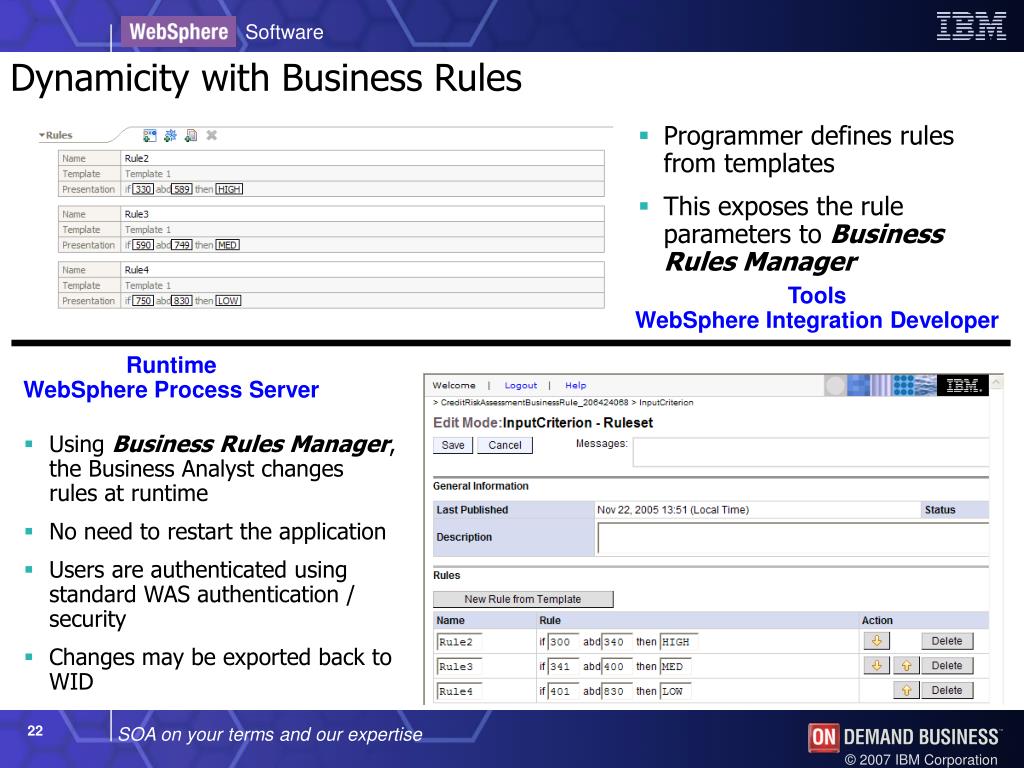Click the Rule4 name field in the manager
This screenshot has height=768, width=1024.
[459, 692]
